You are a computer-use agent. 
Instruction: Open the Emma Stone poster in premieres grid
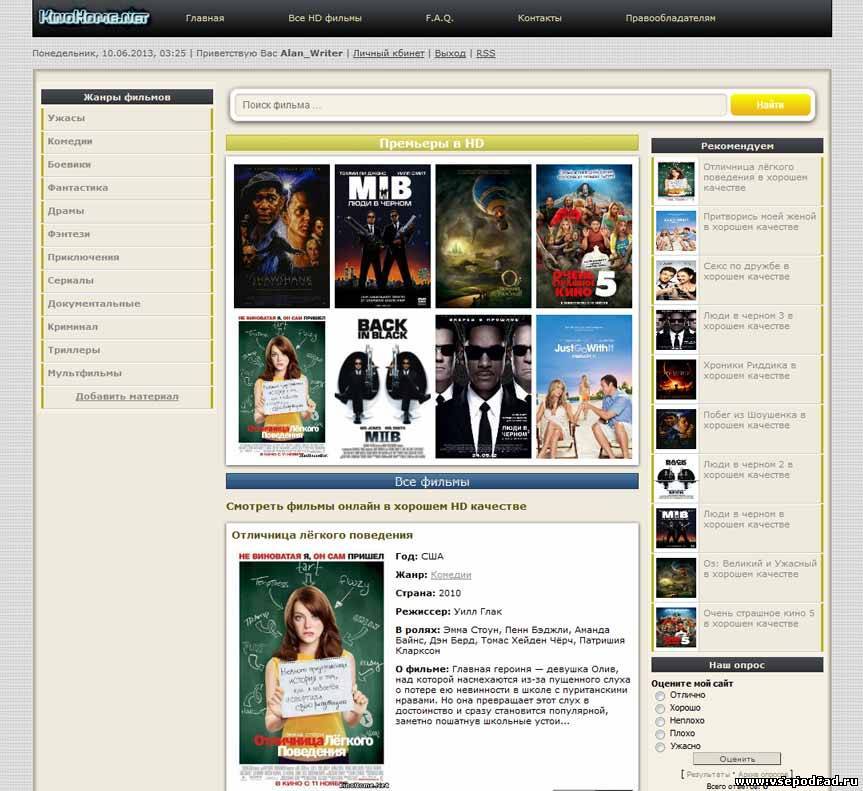click(x=282, y=386)
